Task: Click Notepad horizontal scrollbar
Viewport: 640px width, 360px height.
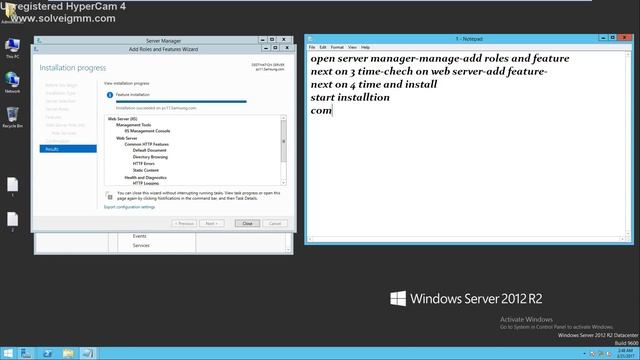Action: pos(466,239)
